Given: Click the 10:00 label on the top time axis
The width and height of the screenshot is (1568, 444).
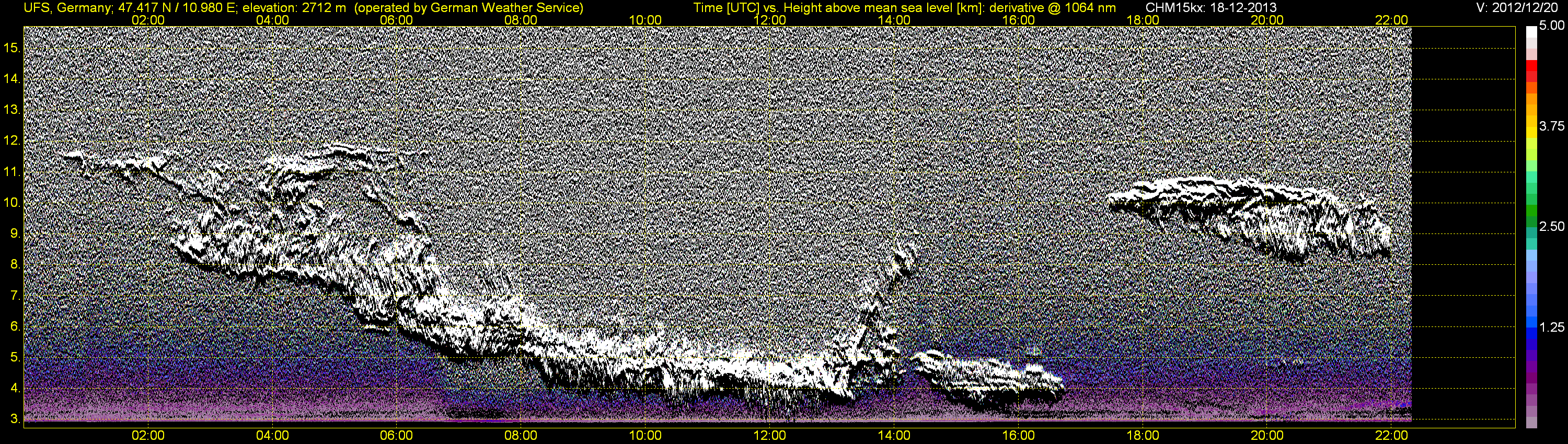Looking at the screenshot, I should [645, 20].
